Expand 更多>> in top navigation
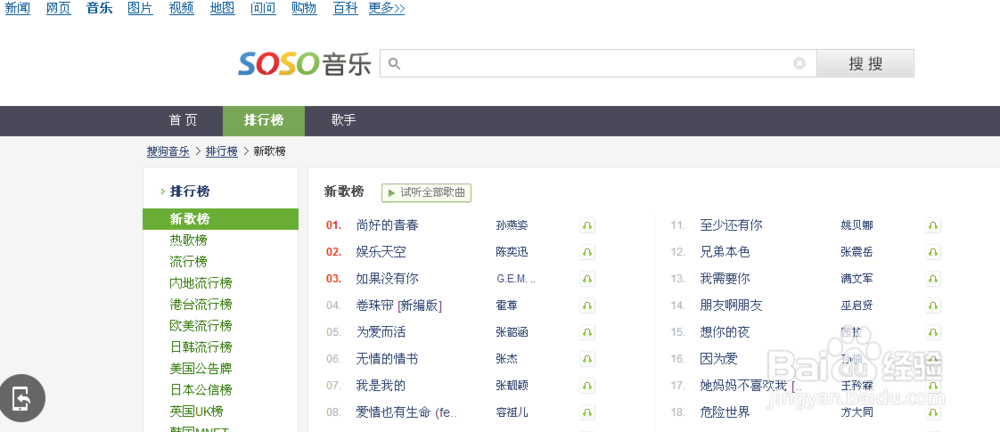This screenshot has width=1000, height=432. [386, 9]
